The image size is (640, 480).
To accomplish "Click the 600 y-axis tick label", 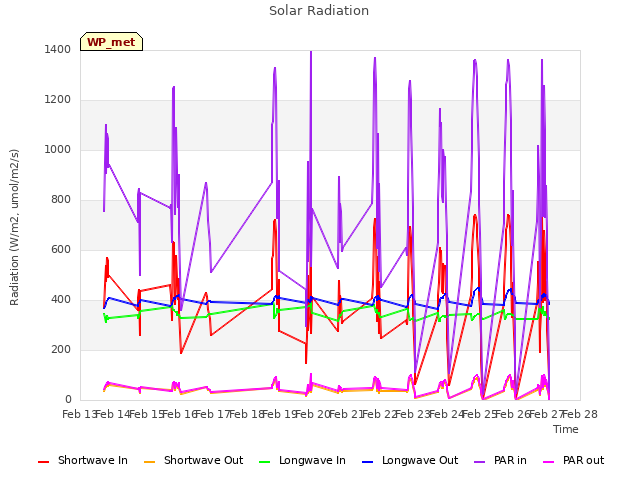I will point(61,249).
